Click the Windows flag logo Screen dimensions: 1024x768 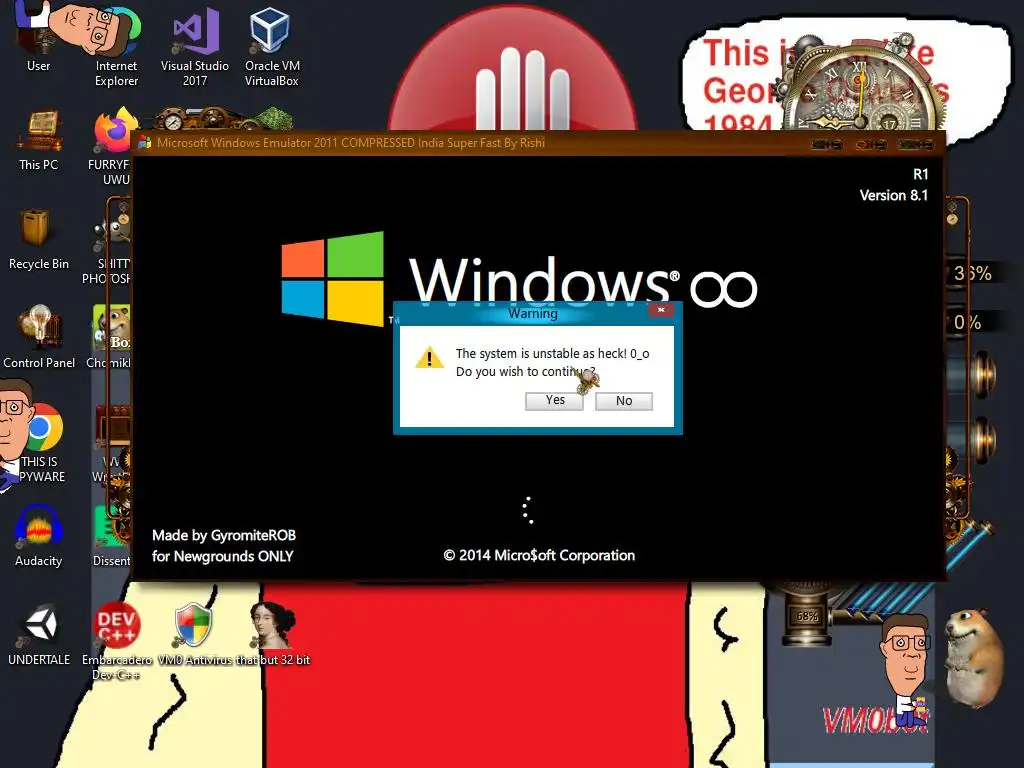tap(332, 278)
